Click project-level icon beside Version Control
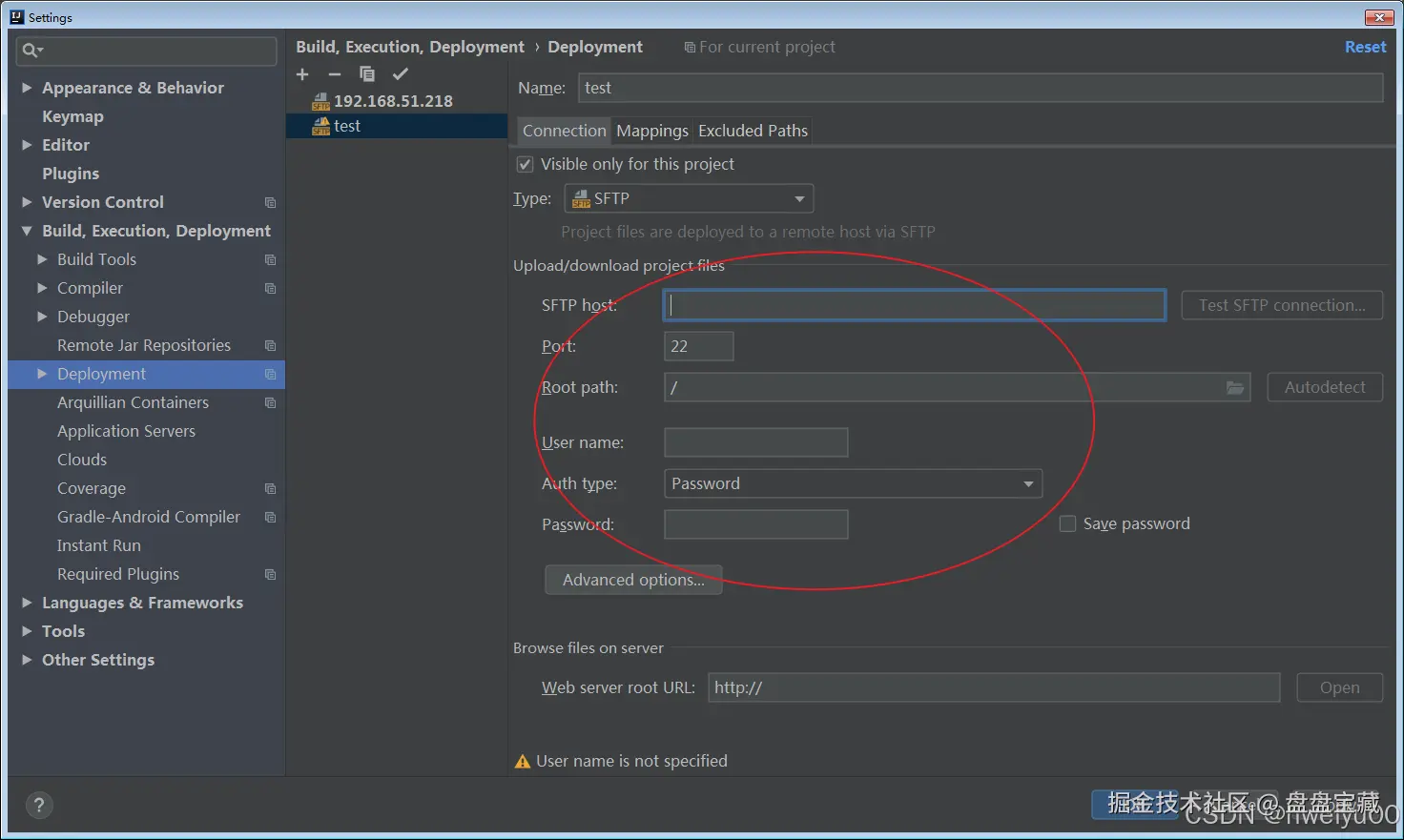 [x=270, y=202]
